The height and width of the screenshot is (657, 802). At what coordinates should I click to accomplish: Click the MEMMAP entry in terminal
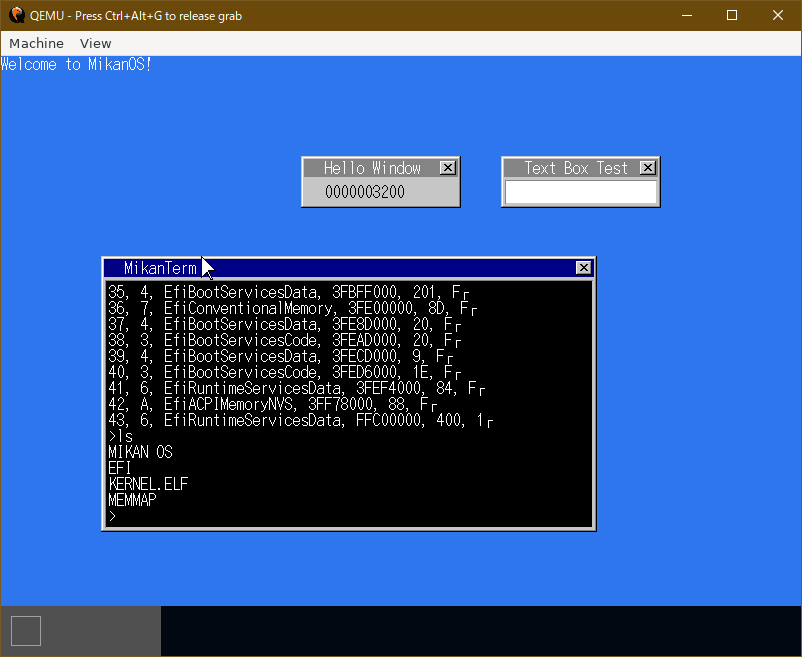[x=132, y=500]
